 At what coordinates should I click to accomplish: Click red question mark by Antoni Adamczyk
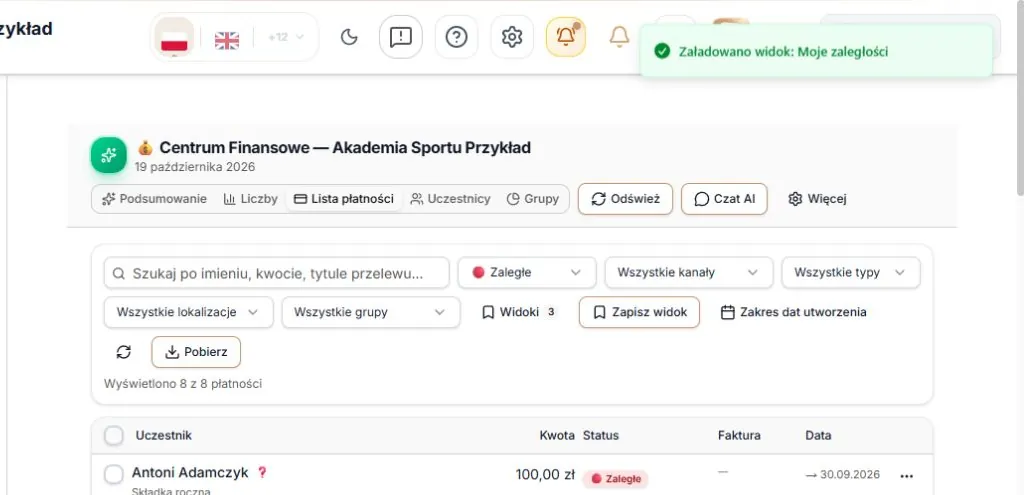(262, 472)
